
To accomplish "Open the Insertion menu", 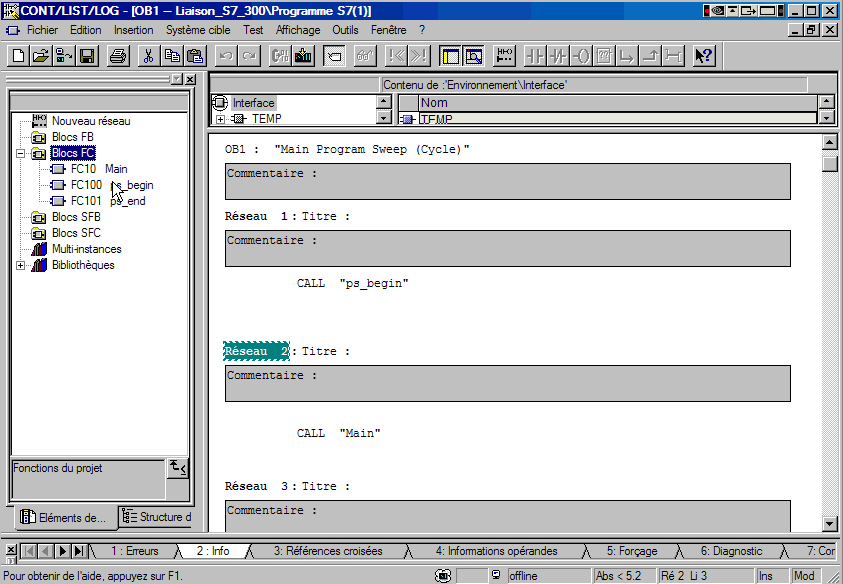I will pyautogui.click(x=133, y=30).
